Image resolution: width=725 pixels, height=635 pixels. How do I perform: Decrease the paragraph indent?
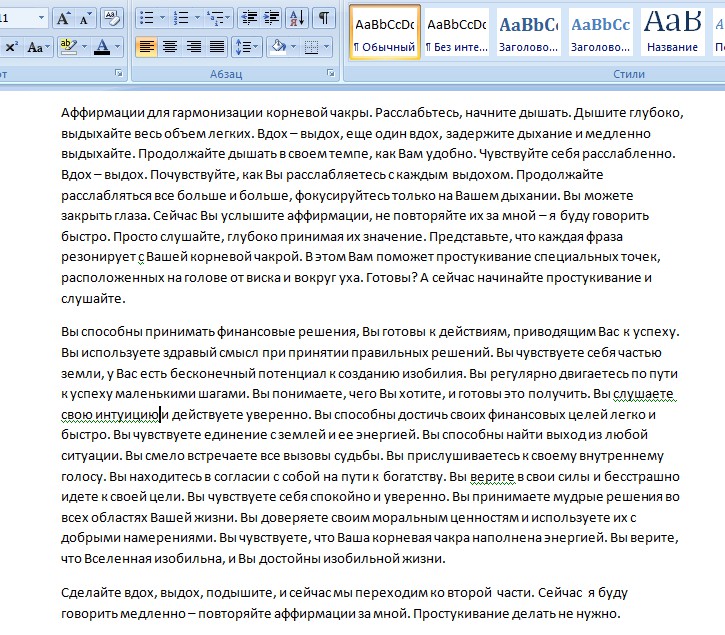[x=250, y=18]
